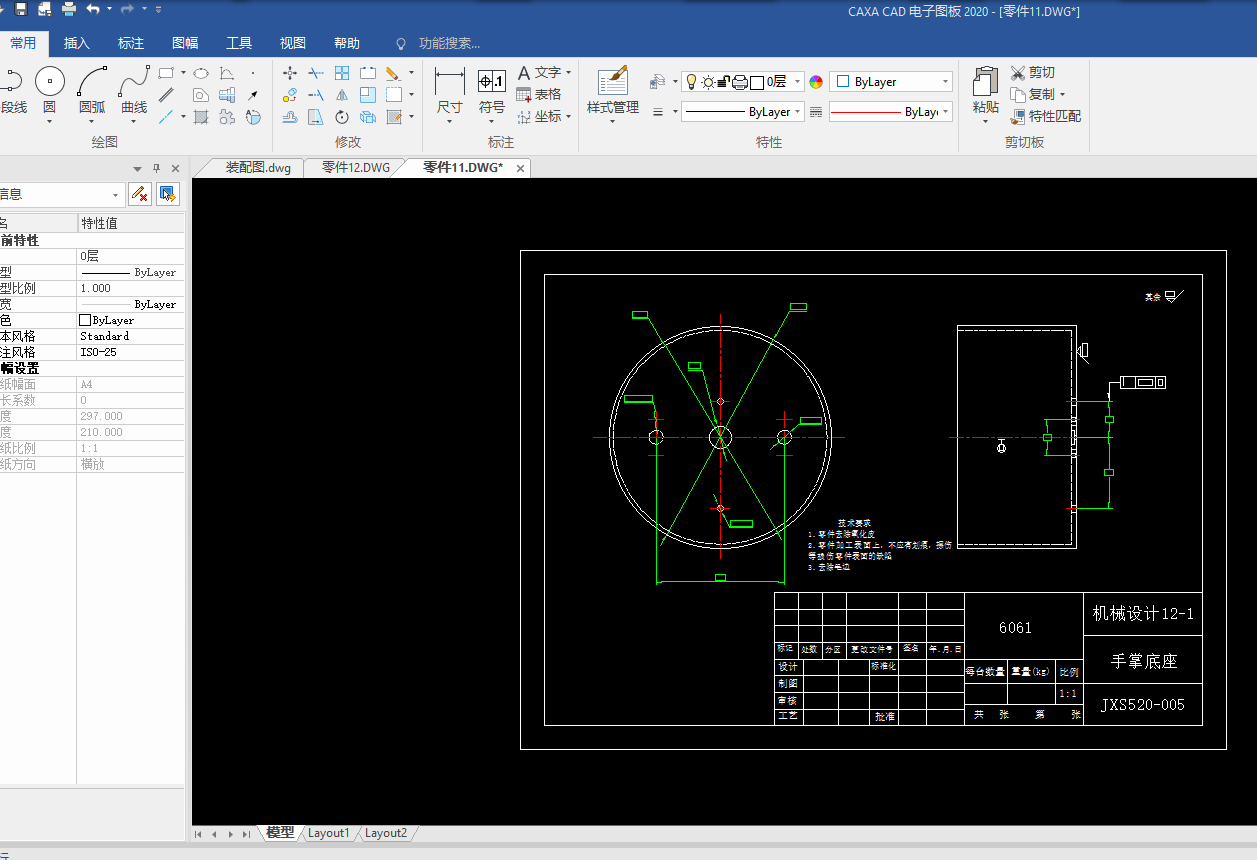Toggle pin on properties panel
1257x860 pixels.
coord(156,169)
